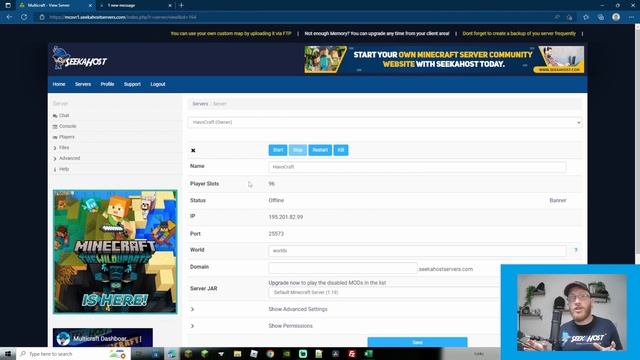Viewport: 640px width, 360px height.
Task: Open the Roblox icon in taskbar
Action: click(254, 353)
